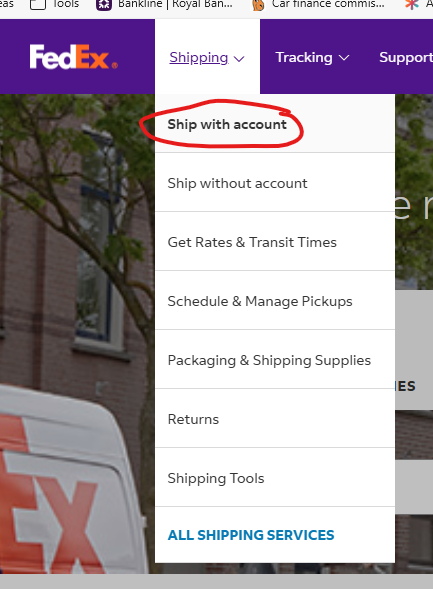The image size is (433, 589).
Task: Open the Car finance commission bookmark
Action: pos(328,5)
